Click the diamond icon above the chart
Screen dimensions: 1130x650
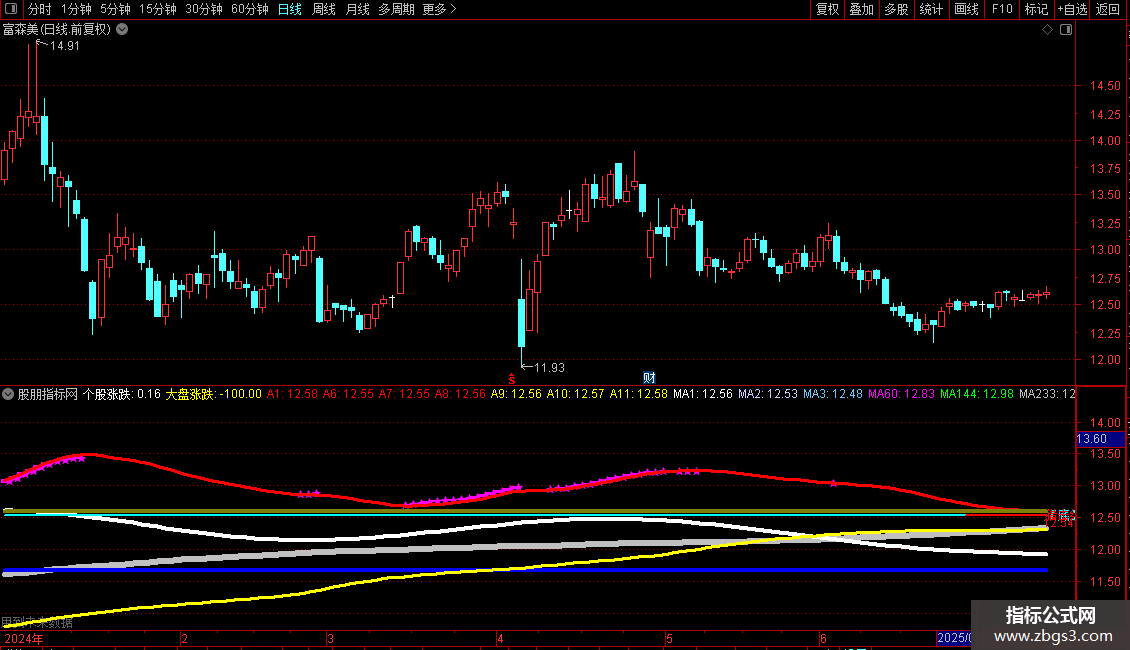tap(1048, 30)
